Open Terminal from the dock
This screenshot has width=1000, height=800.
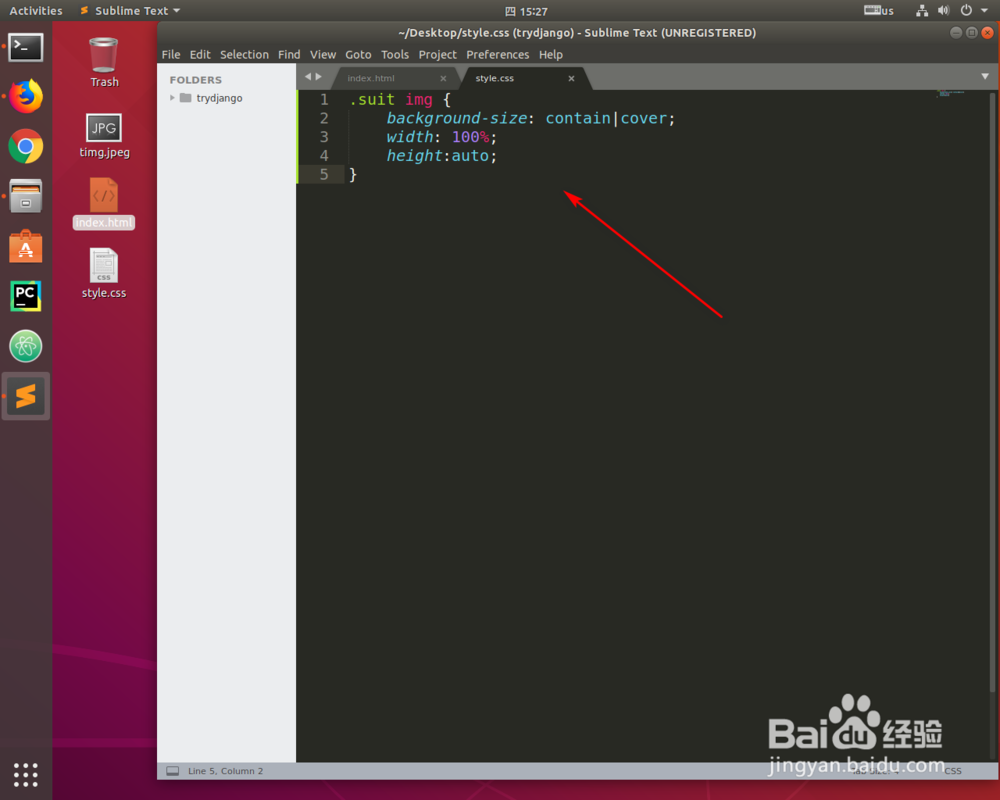click(26, 48)
